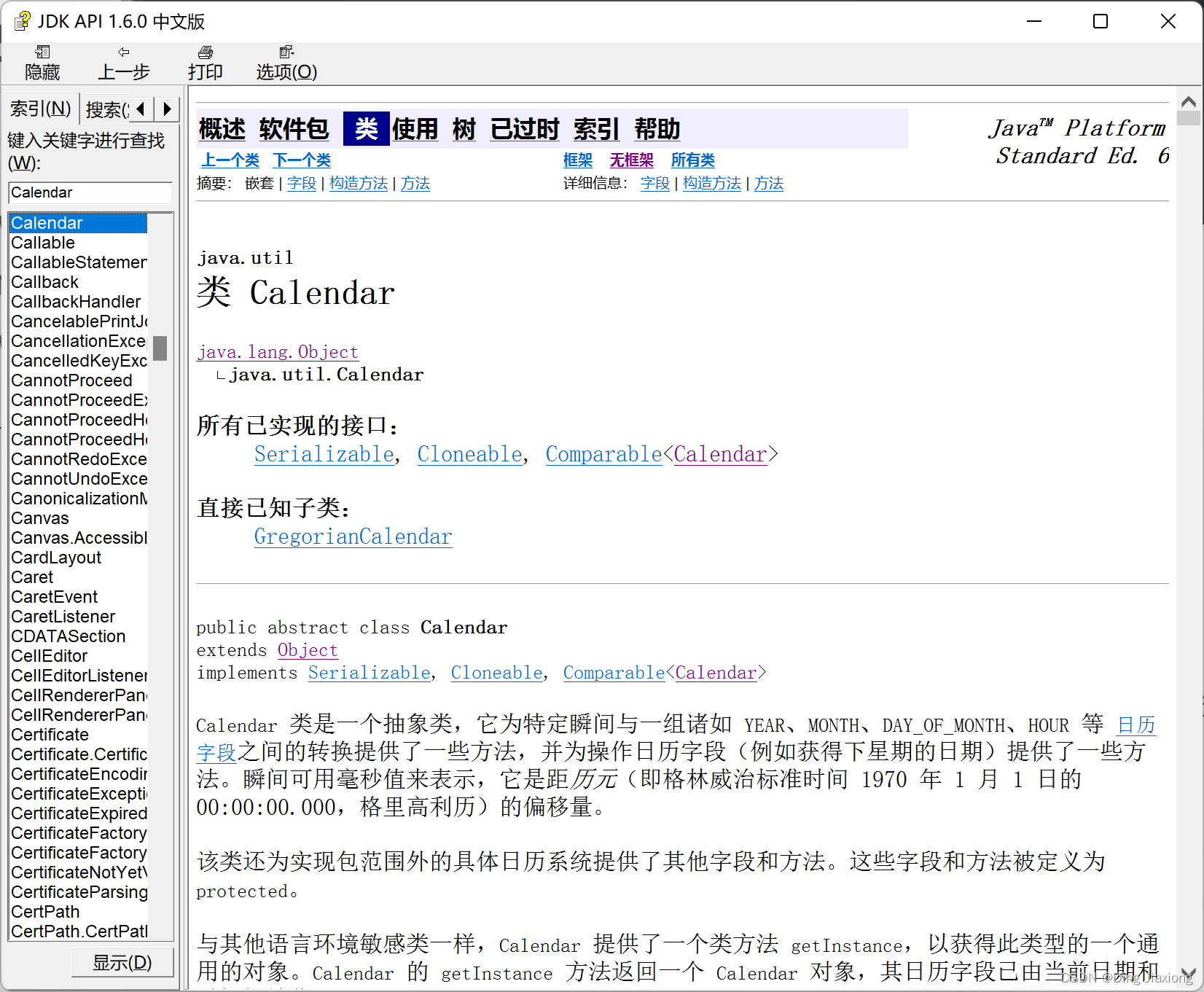Open the 树 tree navigation item
Viewport: 1204px width, 992px height.
pos(464,129)
